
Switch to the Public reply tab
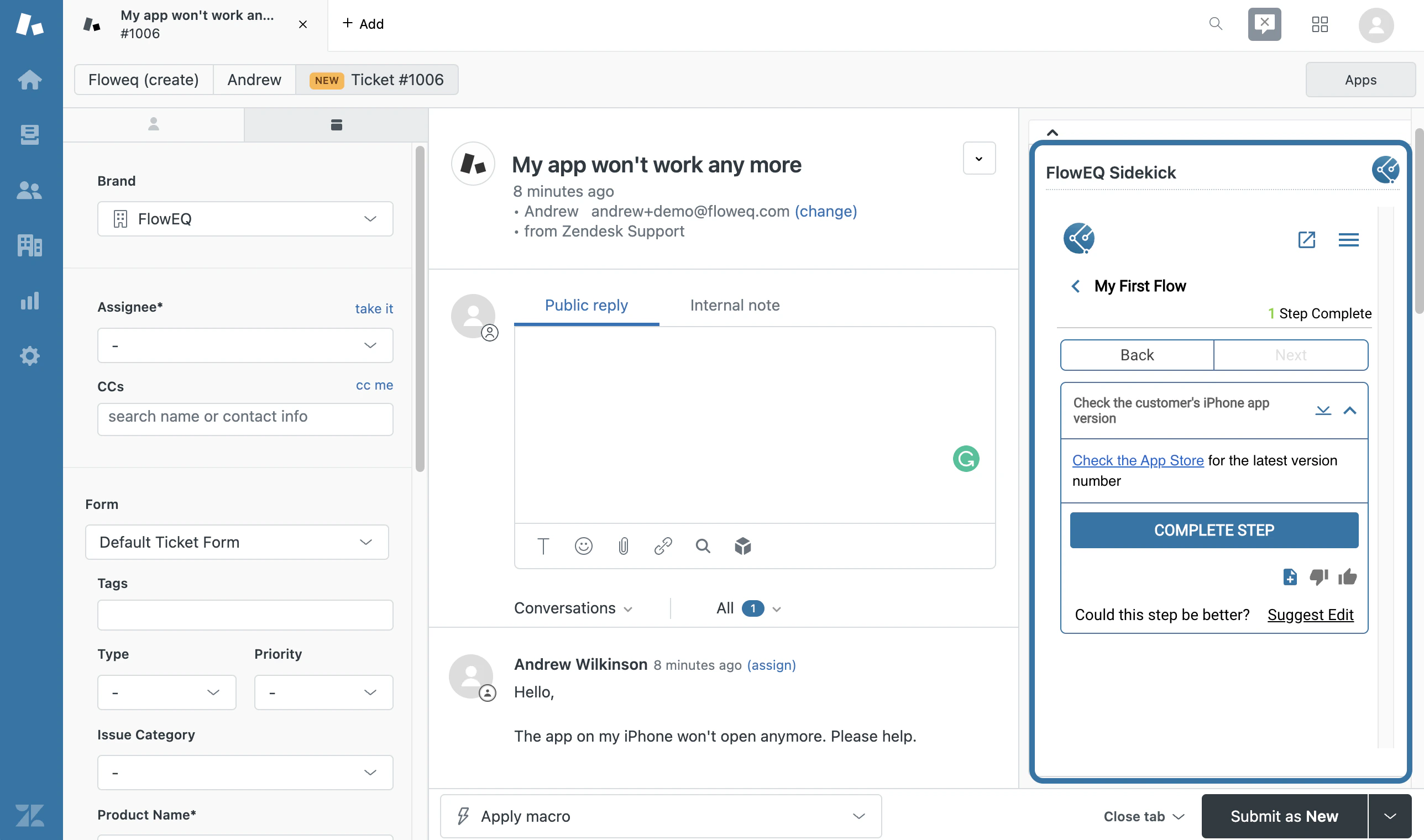coord(586,306)
